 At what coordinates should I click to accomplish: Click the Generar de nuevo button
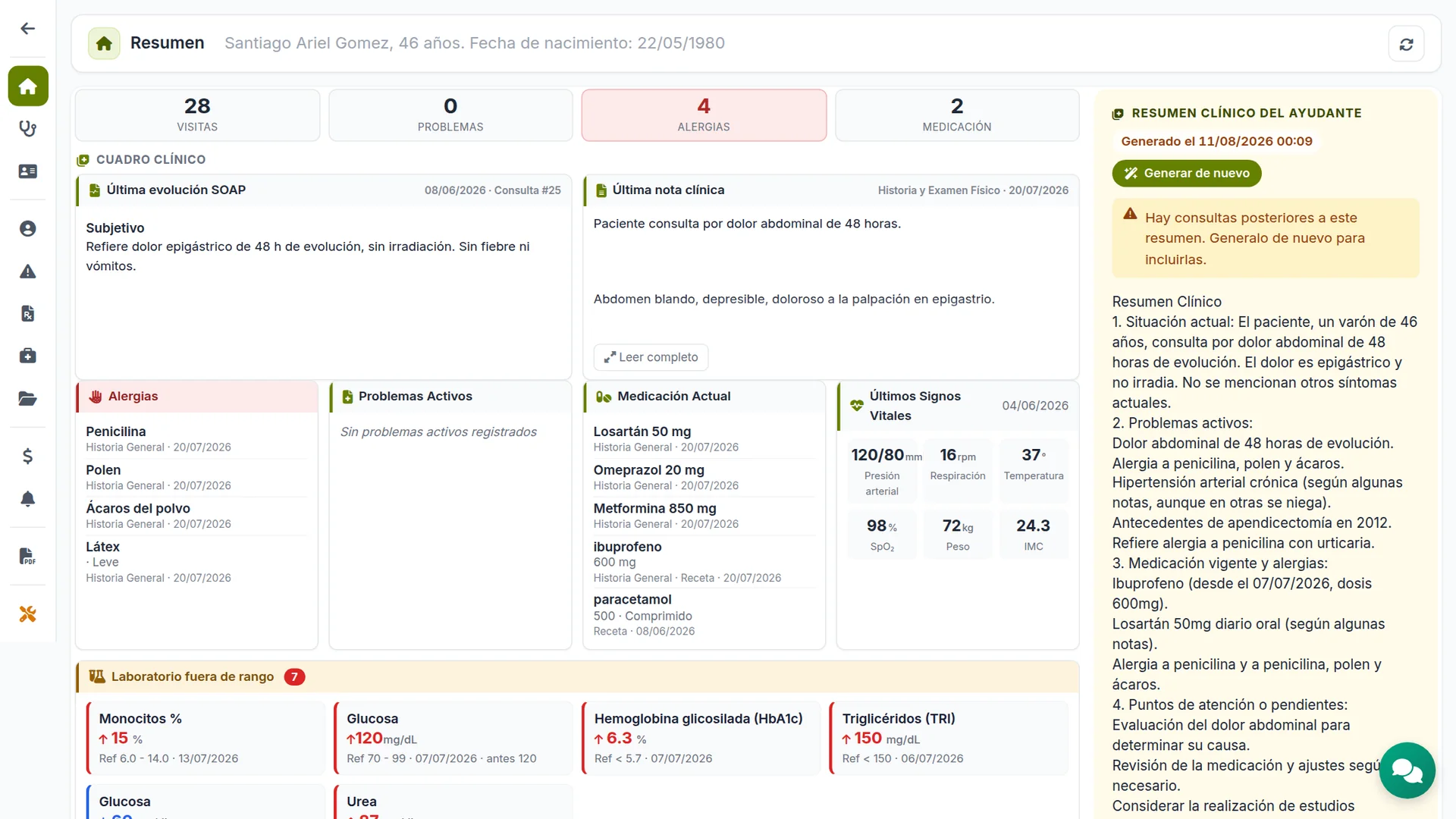click(x=1187, y=173)
